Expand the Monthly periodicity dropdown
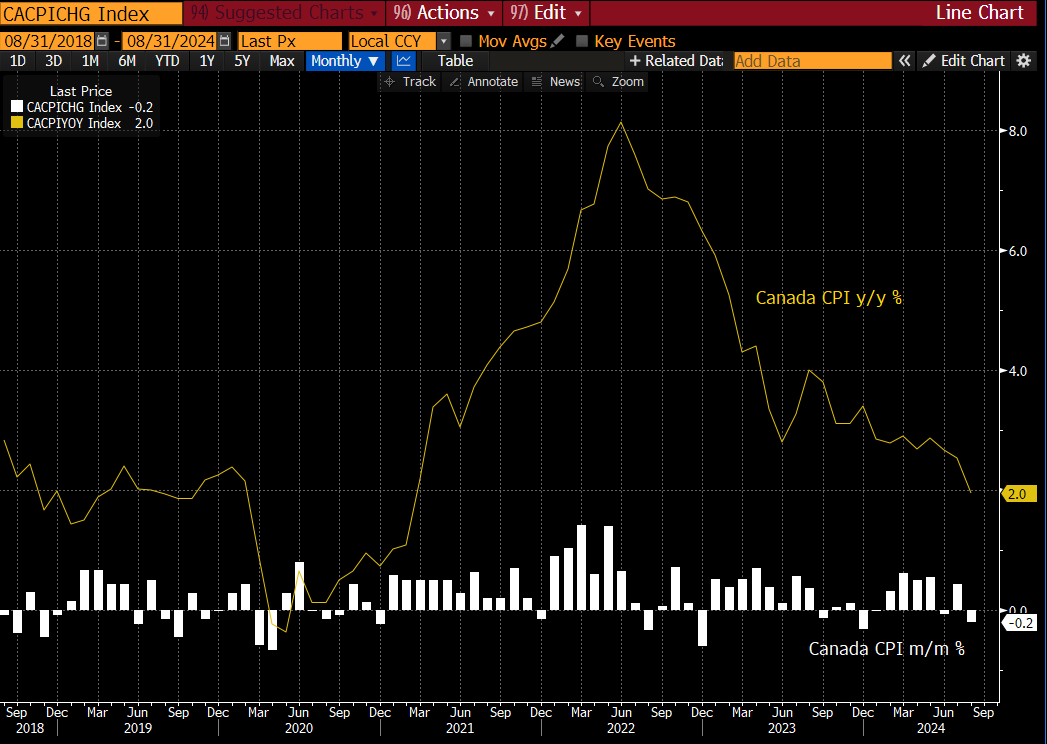The width and height of the screenshot is (1047, 744). coord(346,61)
